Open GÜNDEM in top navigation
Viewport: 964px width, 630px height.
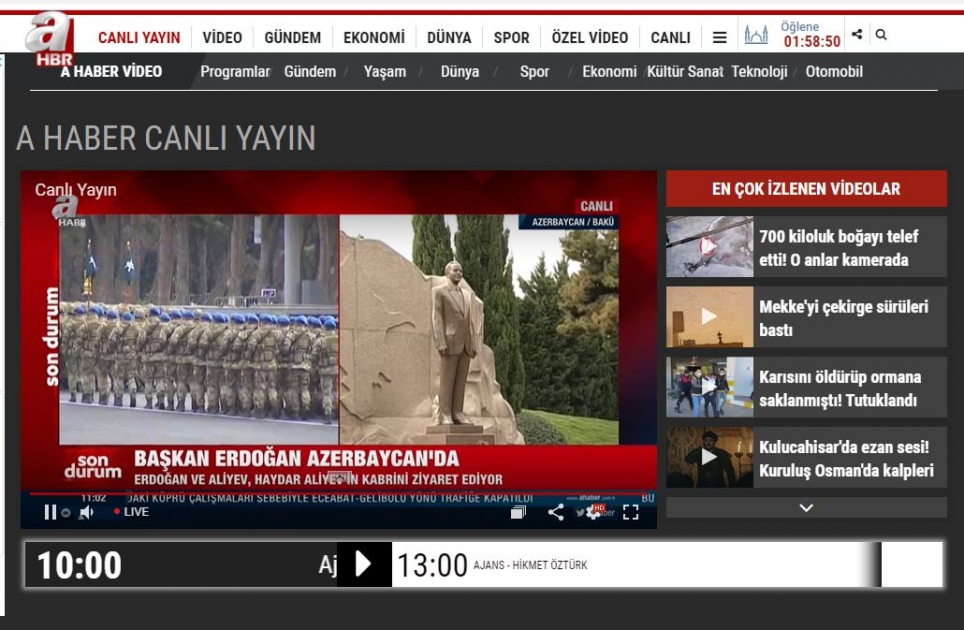click(x=293, y=37)
